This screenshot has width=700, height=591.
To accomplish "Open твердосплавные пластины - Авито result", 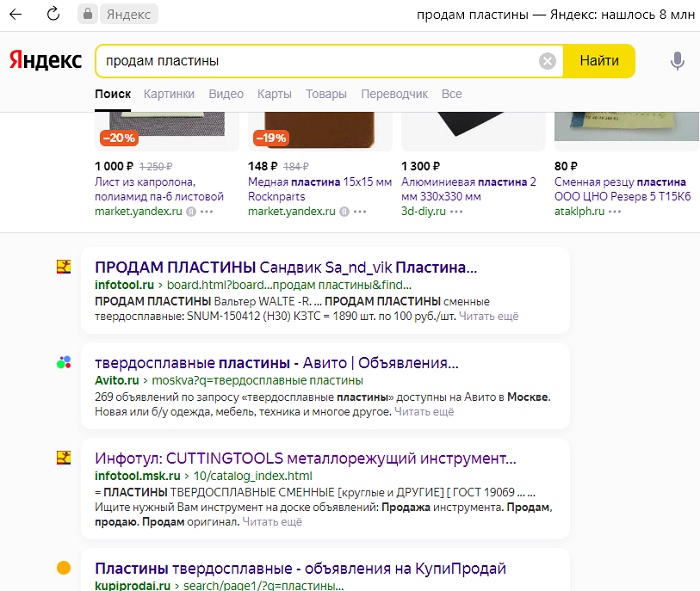I will [276, 363].
